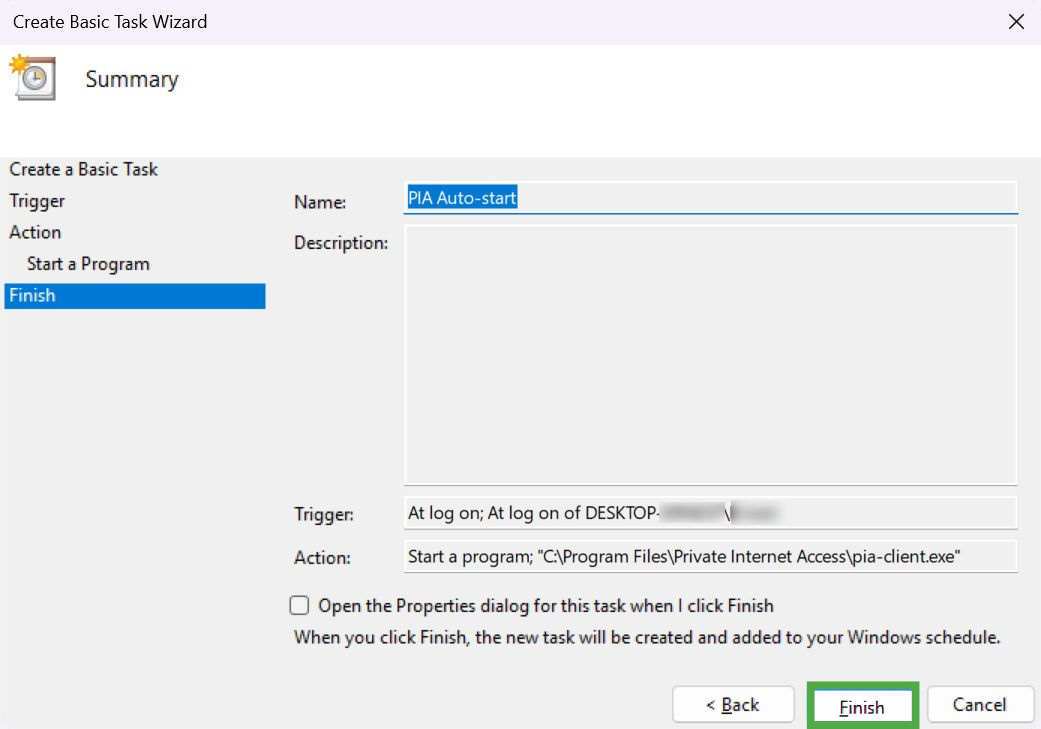Select the Trigger step in sidebar
The height and width of the screenshot is (729, 1041).
[x=37, y=201]
